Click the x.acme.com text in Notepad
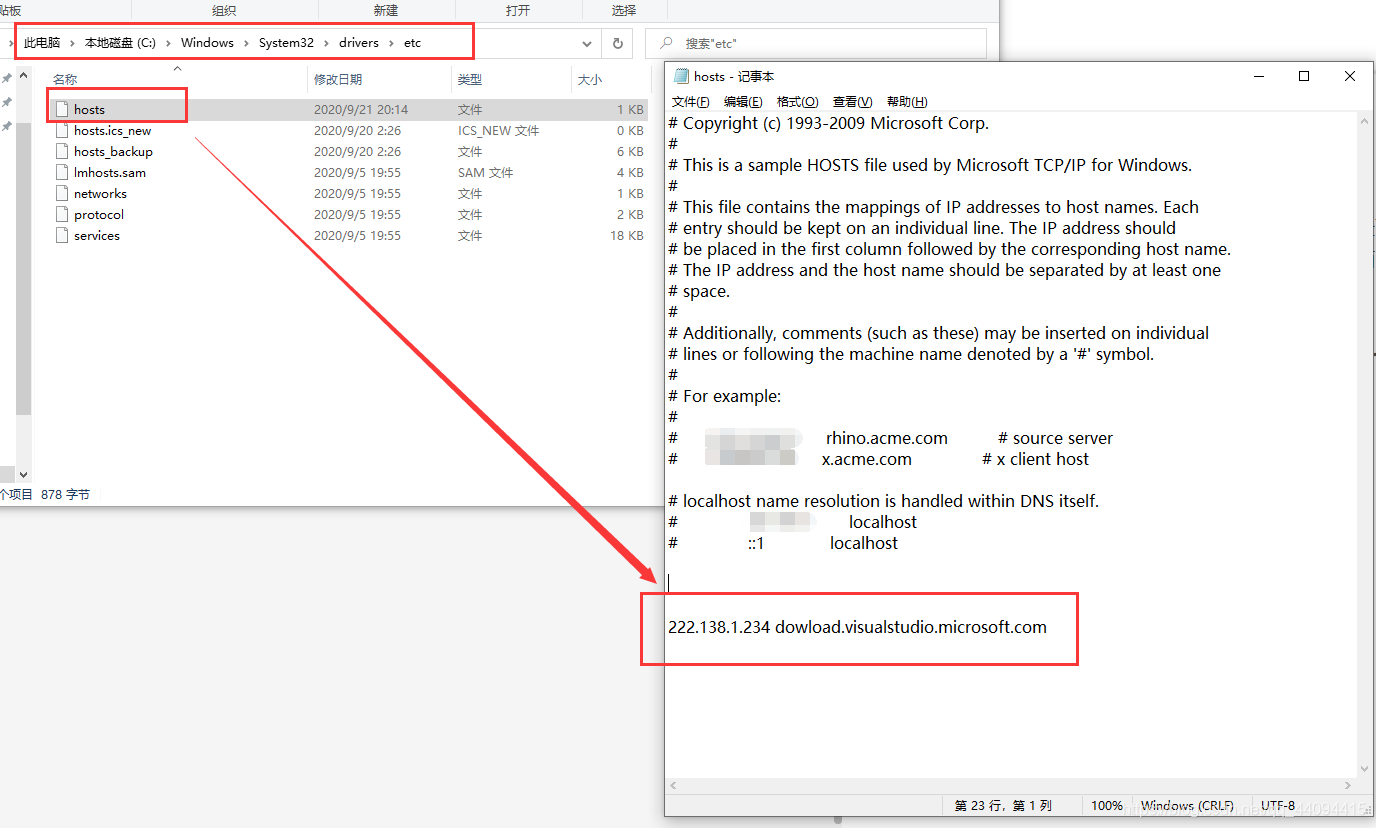This screenshot has height=828, width=1376. pyautogui.click(x=866, y=459)
